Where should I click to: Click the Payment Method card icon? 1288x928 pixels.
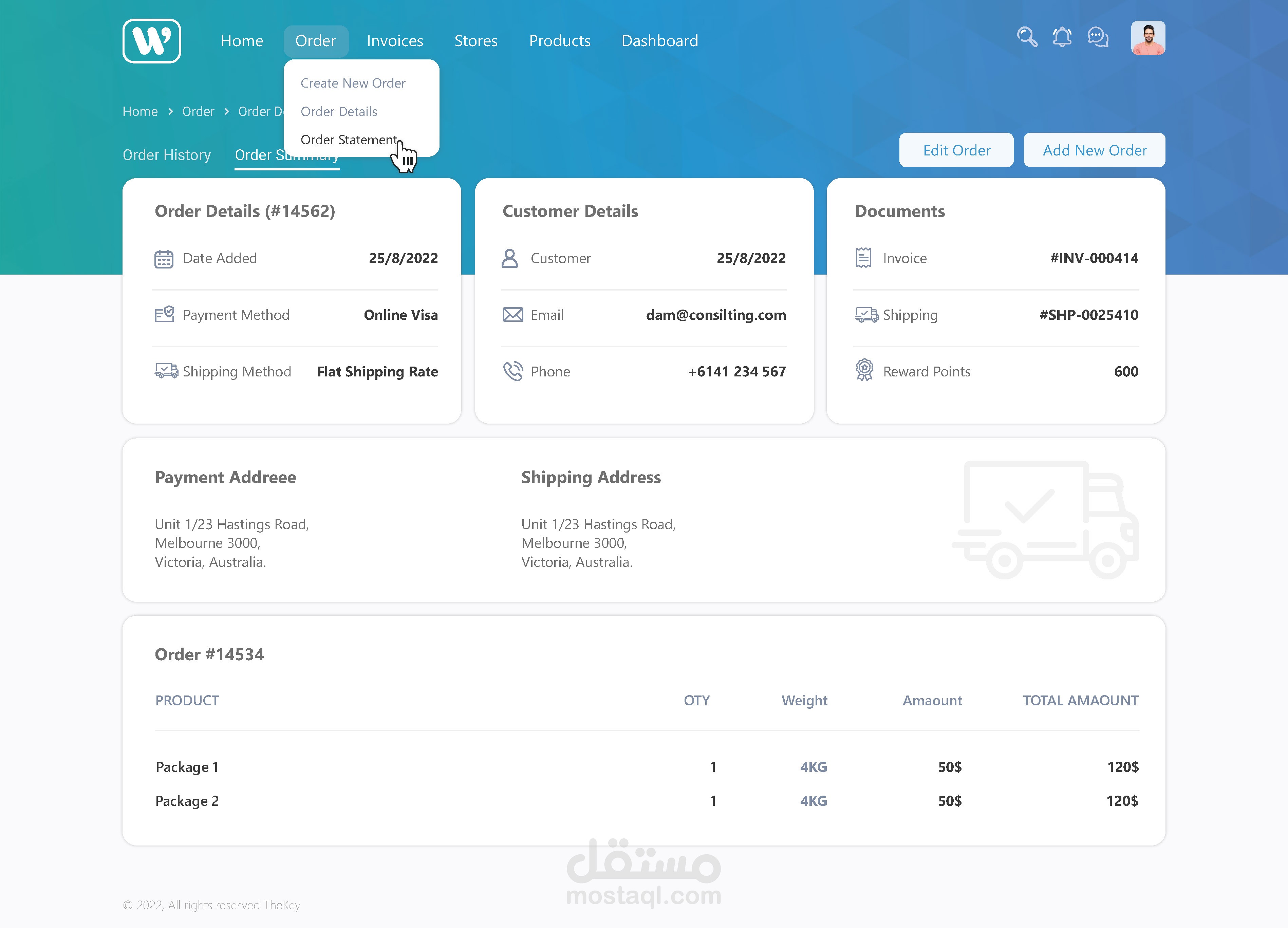click(164, 314)
